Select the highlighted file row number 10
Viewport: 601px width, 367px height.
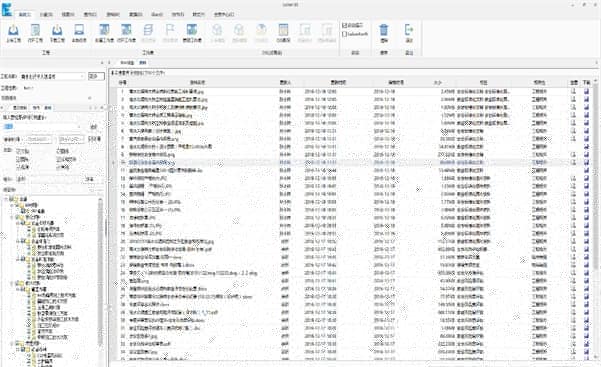pos(351,163)
